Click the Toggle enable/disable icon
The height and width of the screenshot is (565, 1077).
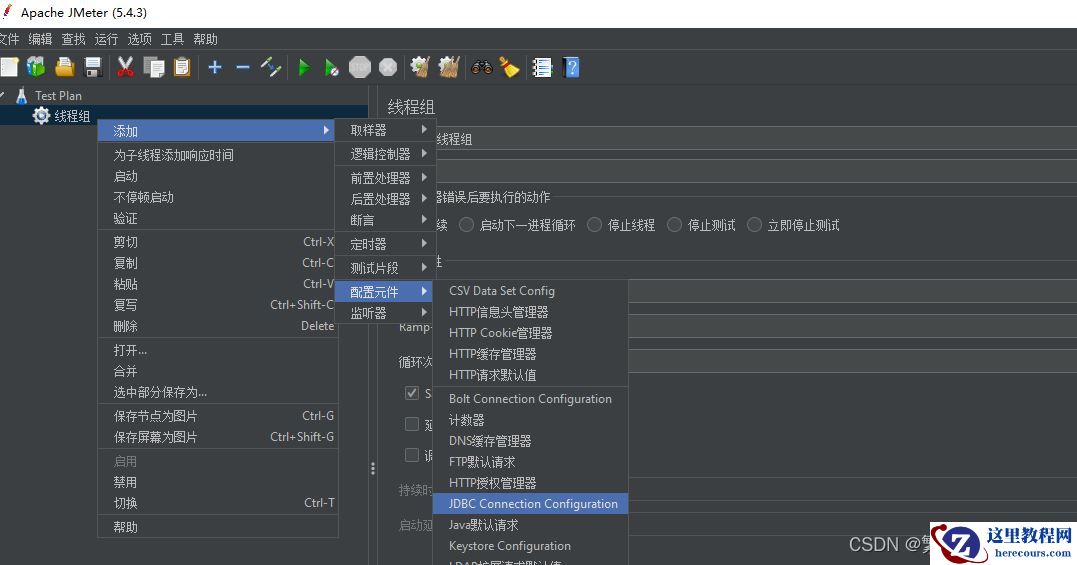click(271, 67)
